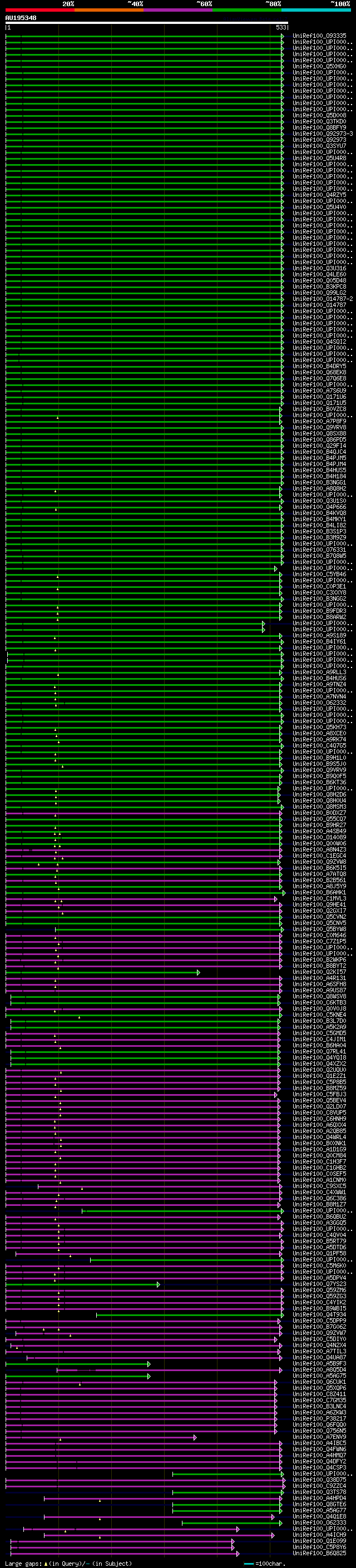
Task: Click the orange ~40% identity legend segment
Action: tap(109, 10)
